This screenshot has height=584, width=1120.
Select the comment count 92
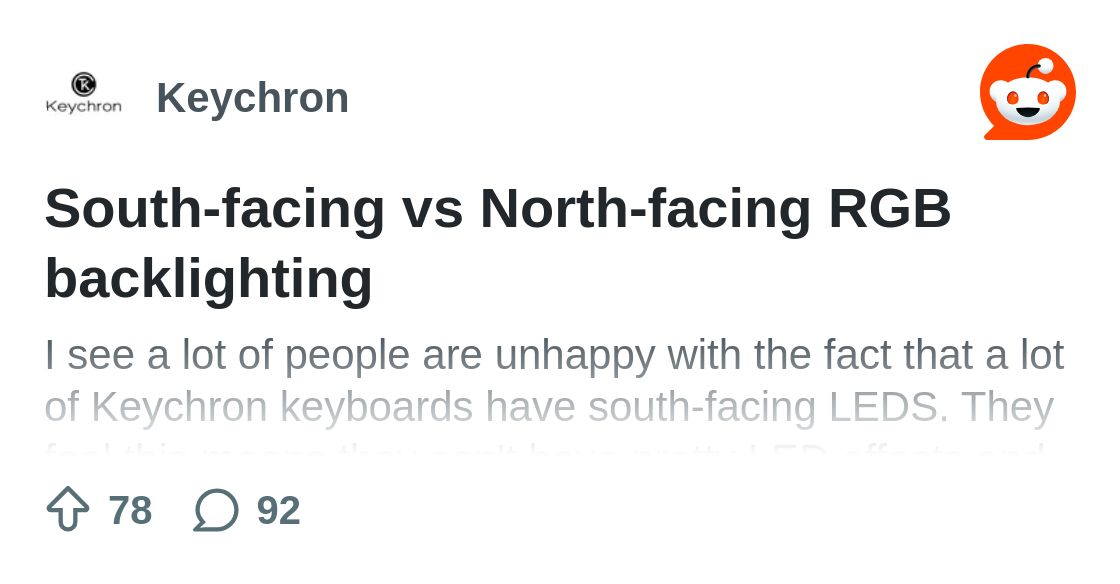tap(279, 510)
